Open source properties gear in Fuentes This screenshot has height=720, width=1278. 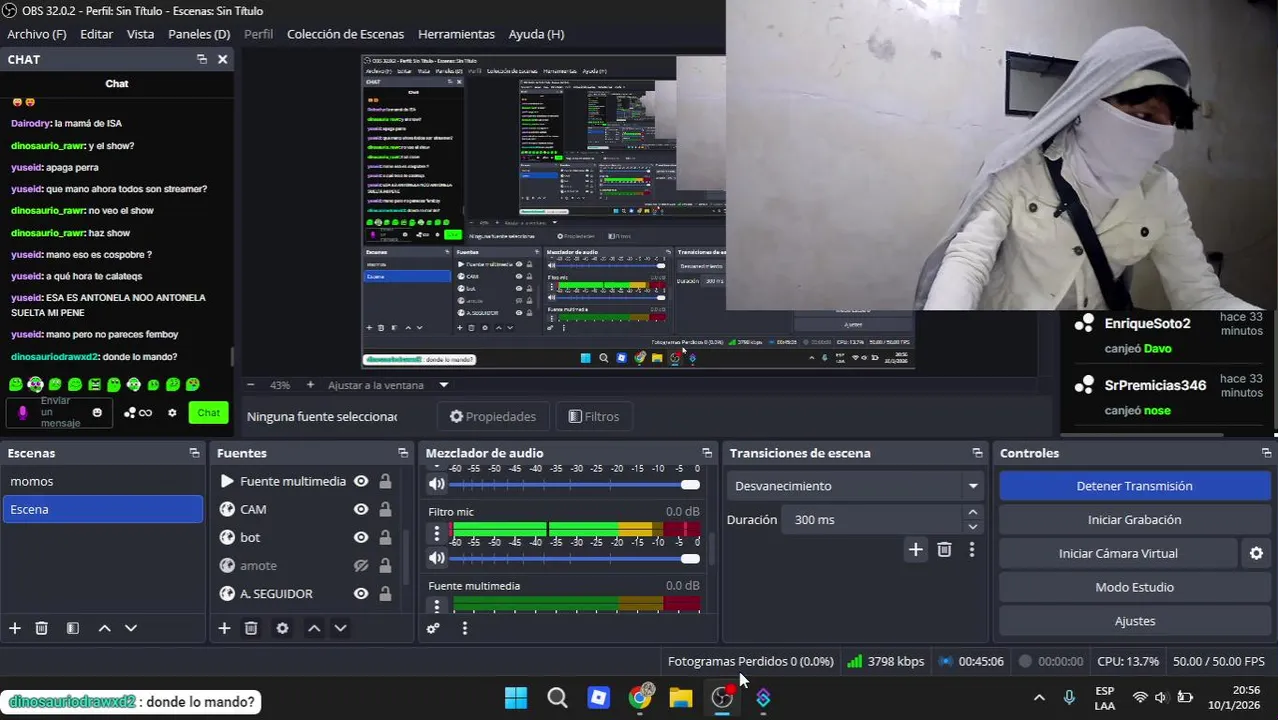(x=282, y=628)
